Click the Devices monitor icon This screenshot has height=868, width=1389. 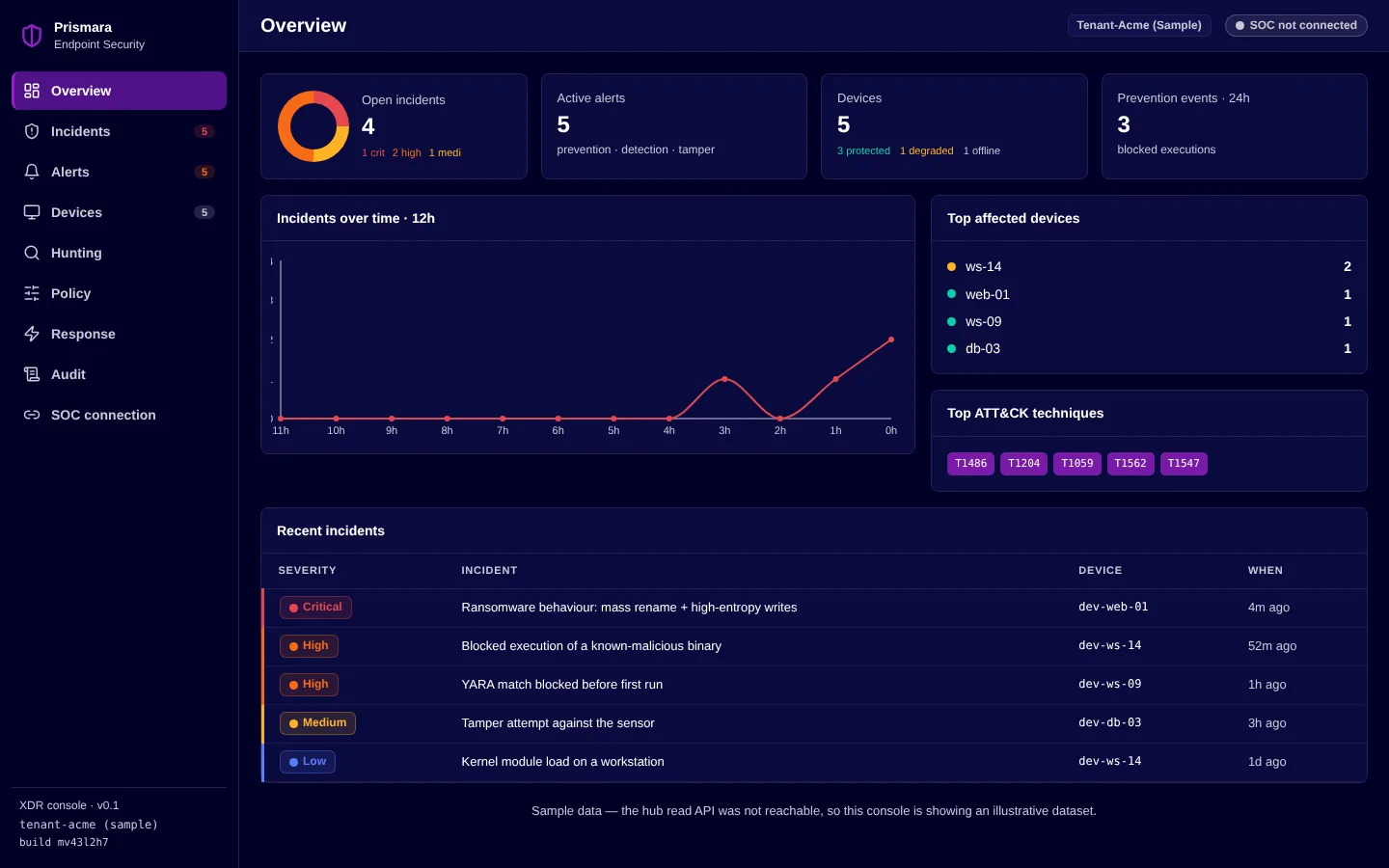(x=32, y=212)
